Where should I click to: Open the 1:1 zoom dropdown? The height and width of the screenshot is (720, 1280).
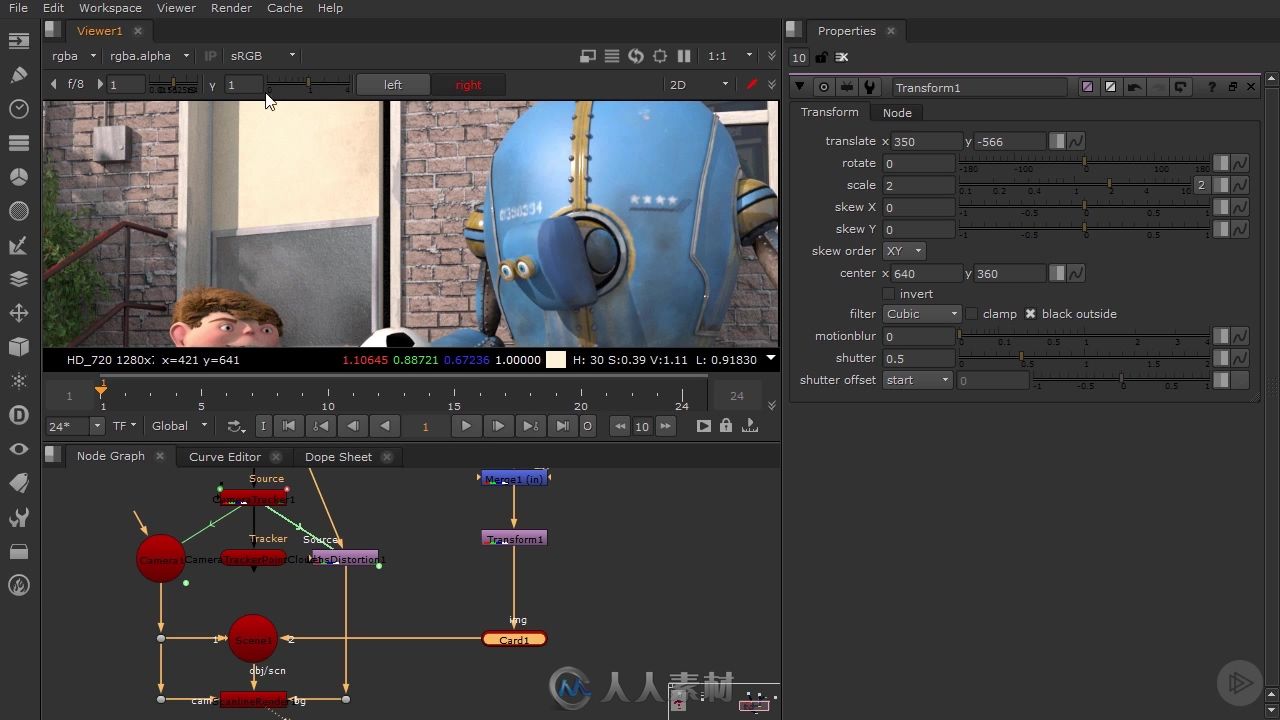(729, 56)
